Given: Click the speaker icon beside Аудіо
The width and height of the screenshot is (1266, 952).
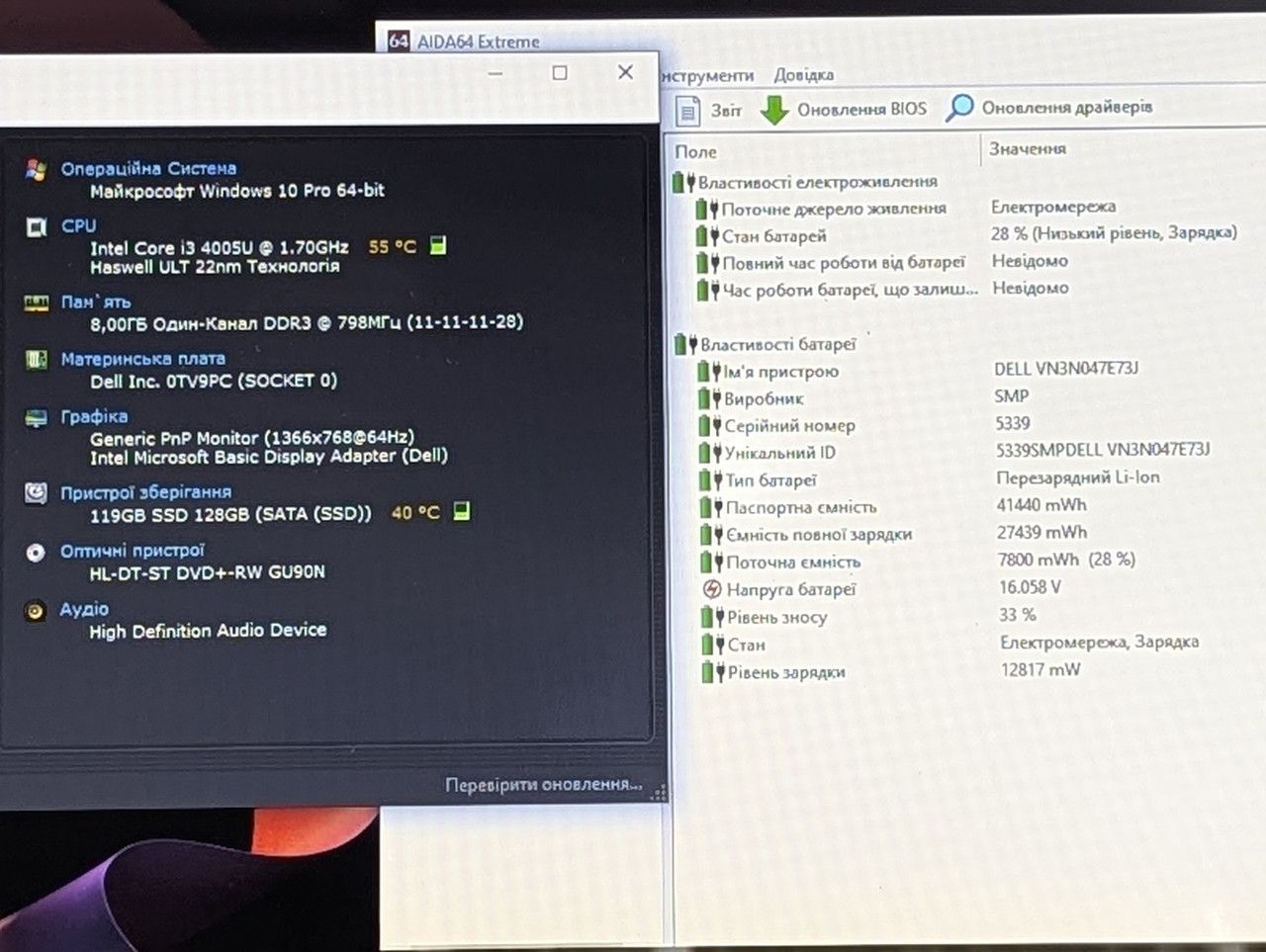Looking at the screenshot, I should [x=36, y=611].
